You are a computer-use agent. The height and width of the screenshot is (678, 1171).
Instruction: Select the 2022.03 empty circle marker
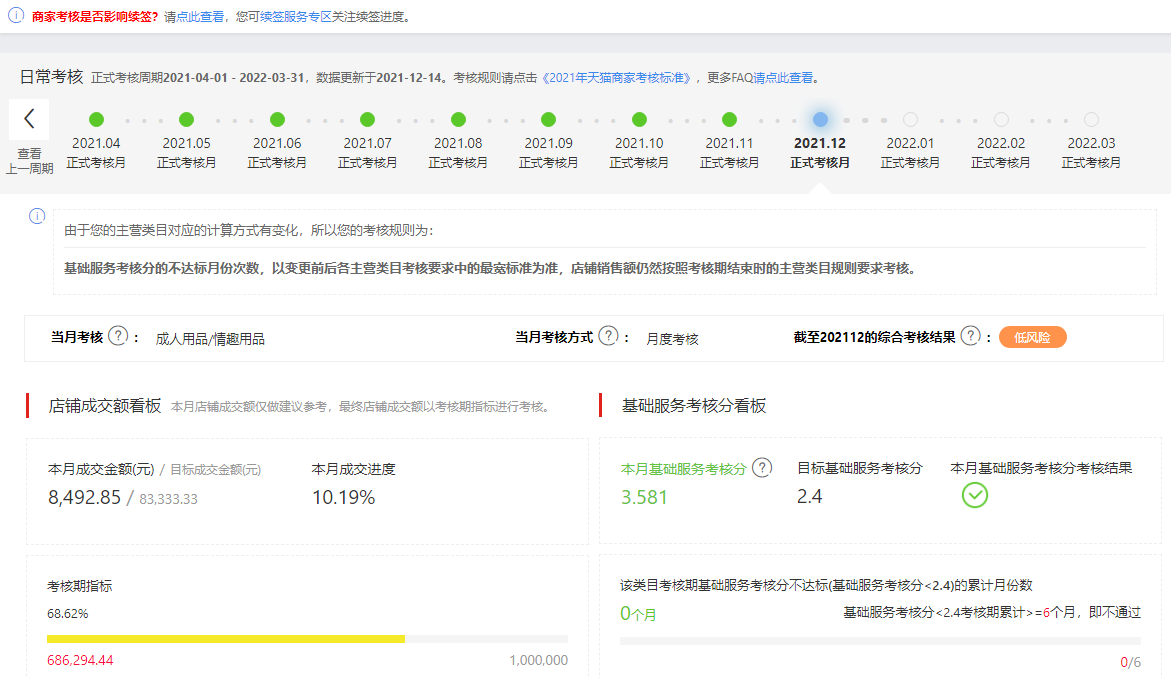(1091, 119)
